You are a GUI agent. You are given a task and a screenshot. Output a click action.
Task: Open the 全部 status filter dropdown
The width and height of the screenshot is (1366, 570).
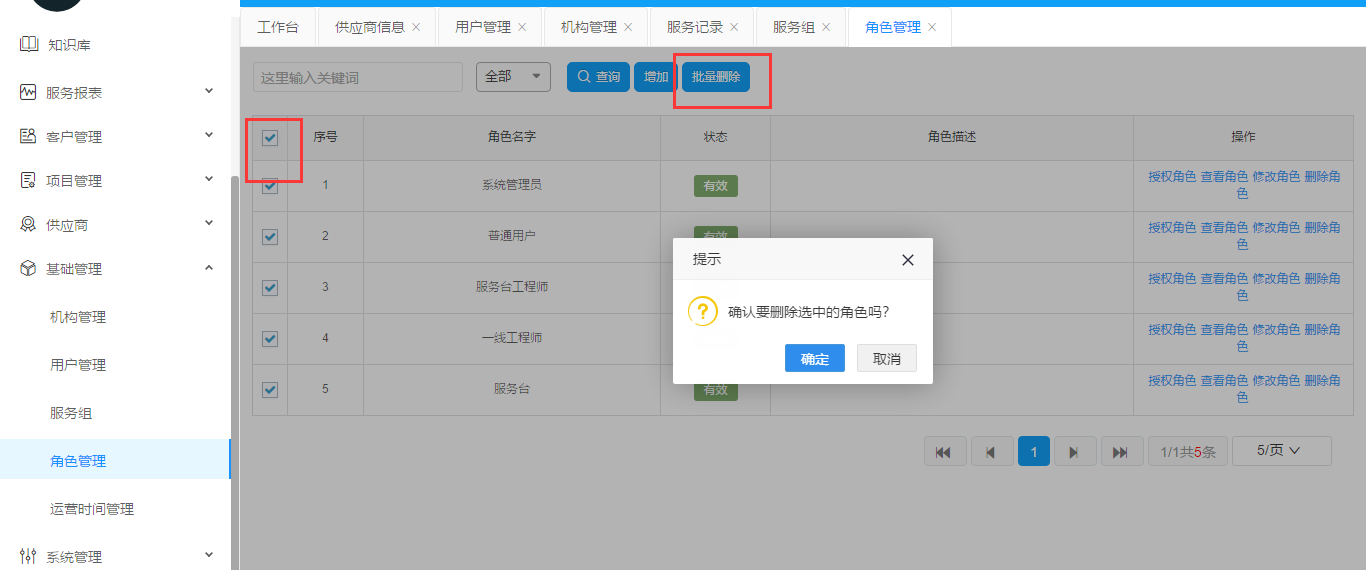coord(513,76)
